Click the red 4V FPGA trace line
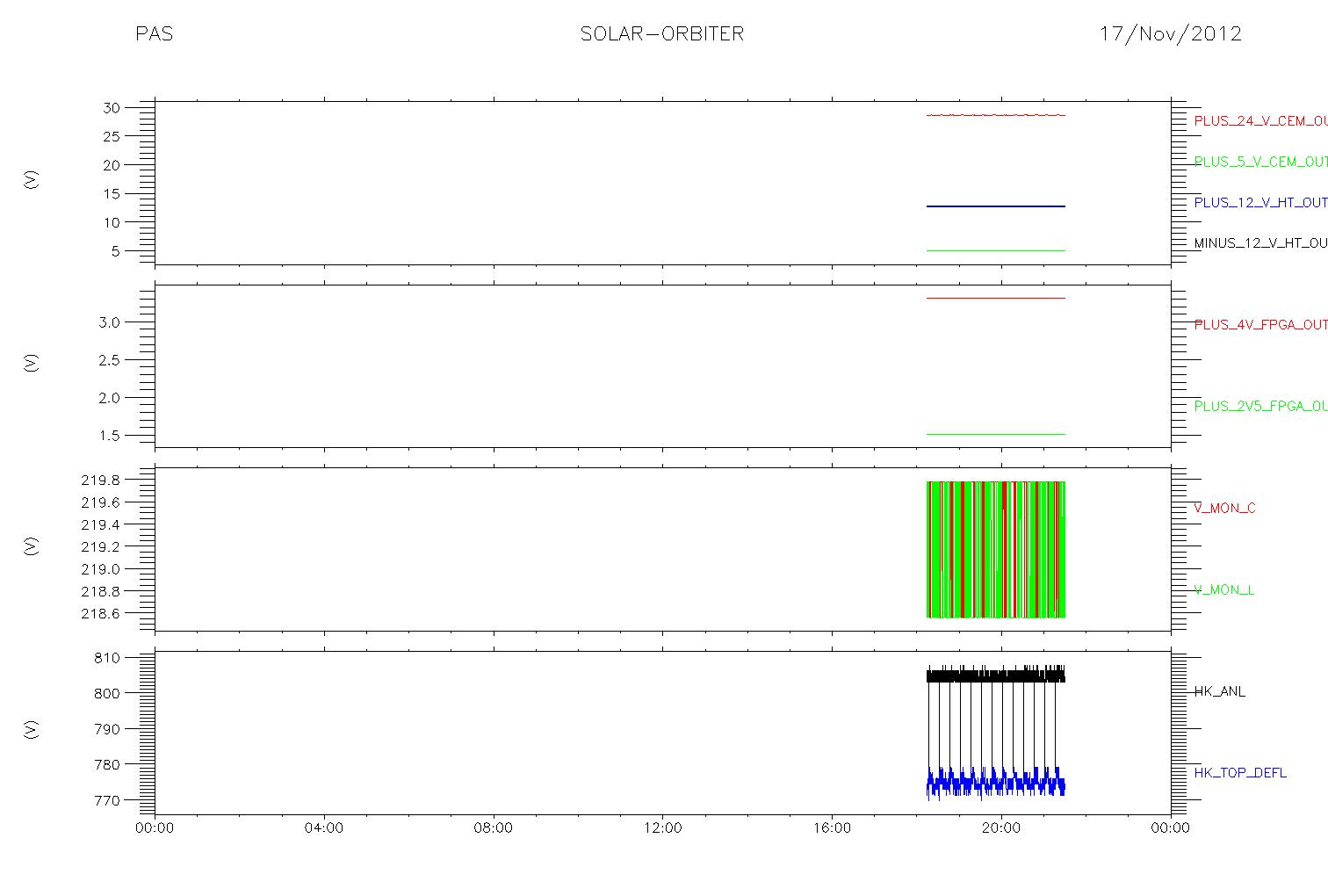The width and height of the screenshot is (1328, 896). tap(996, 299)
